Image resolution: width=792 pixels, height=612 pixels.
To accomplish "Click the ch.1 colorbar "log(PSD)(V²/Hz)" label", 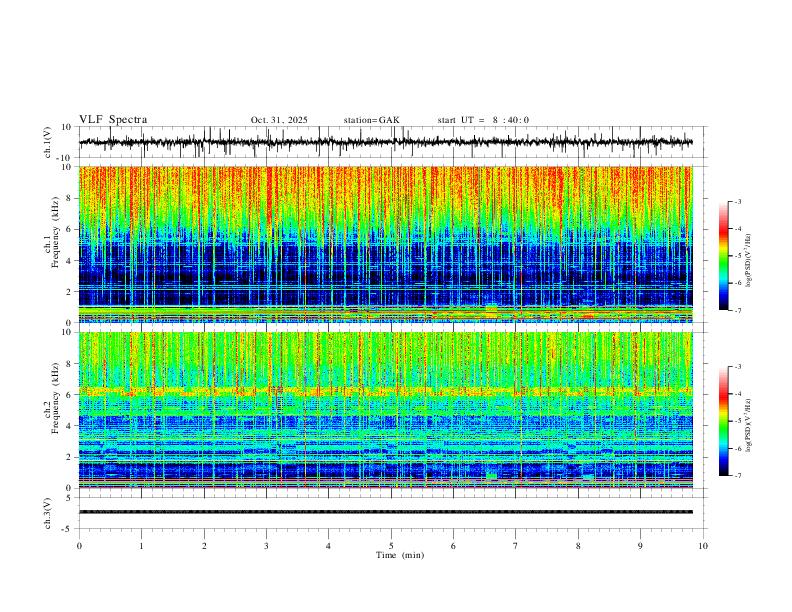I will click(749, 261).
